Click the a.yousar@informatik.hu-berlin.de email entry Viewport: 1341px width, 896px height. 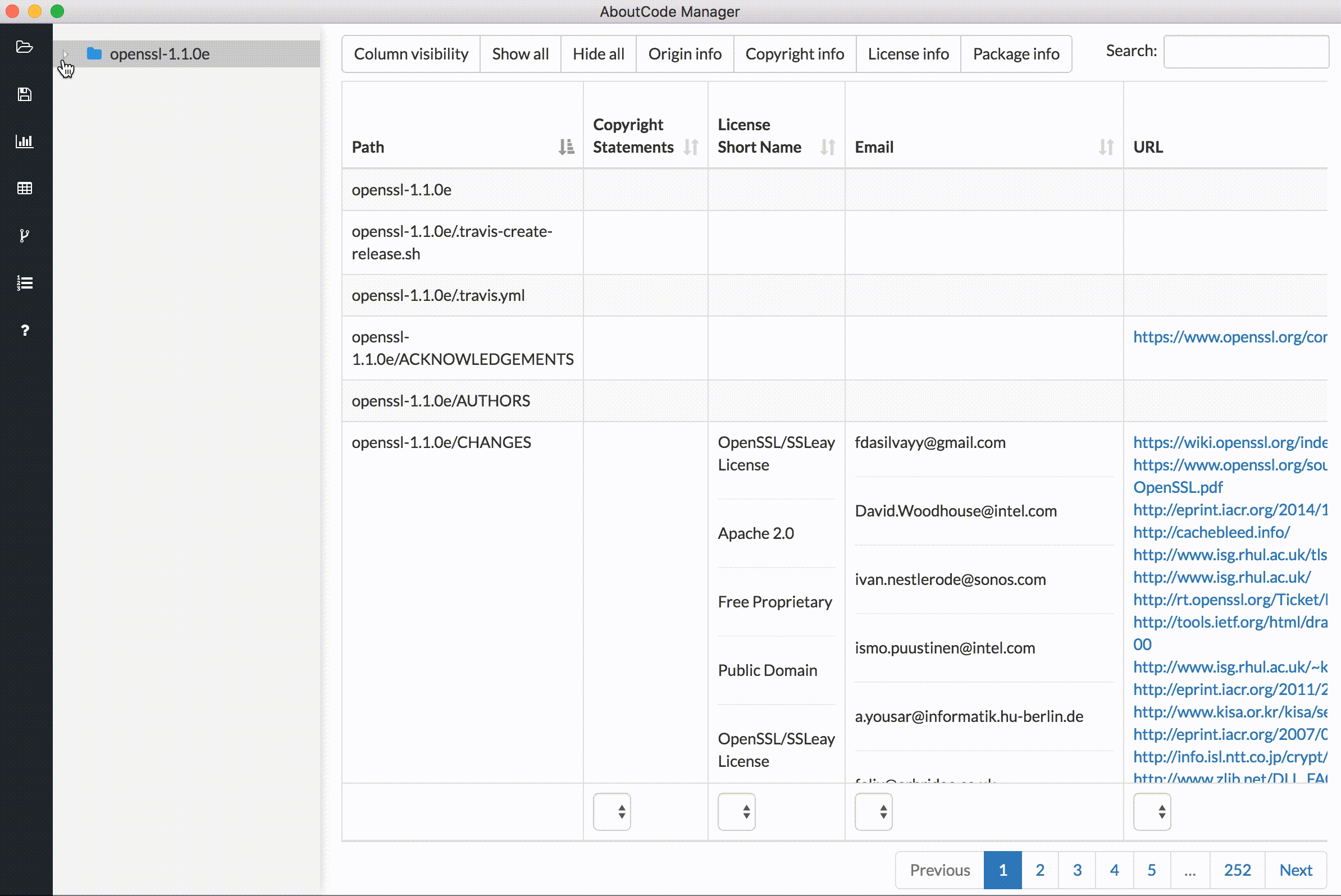(x=969, y=716)
